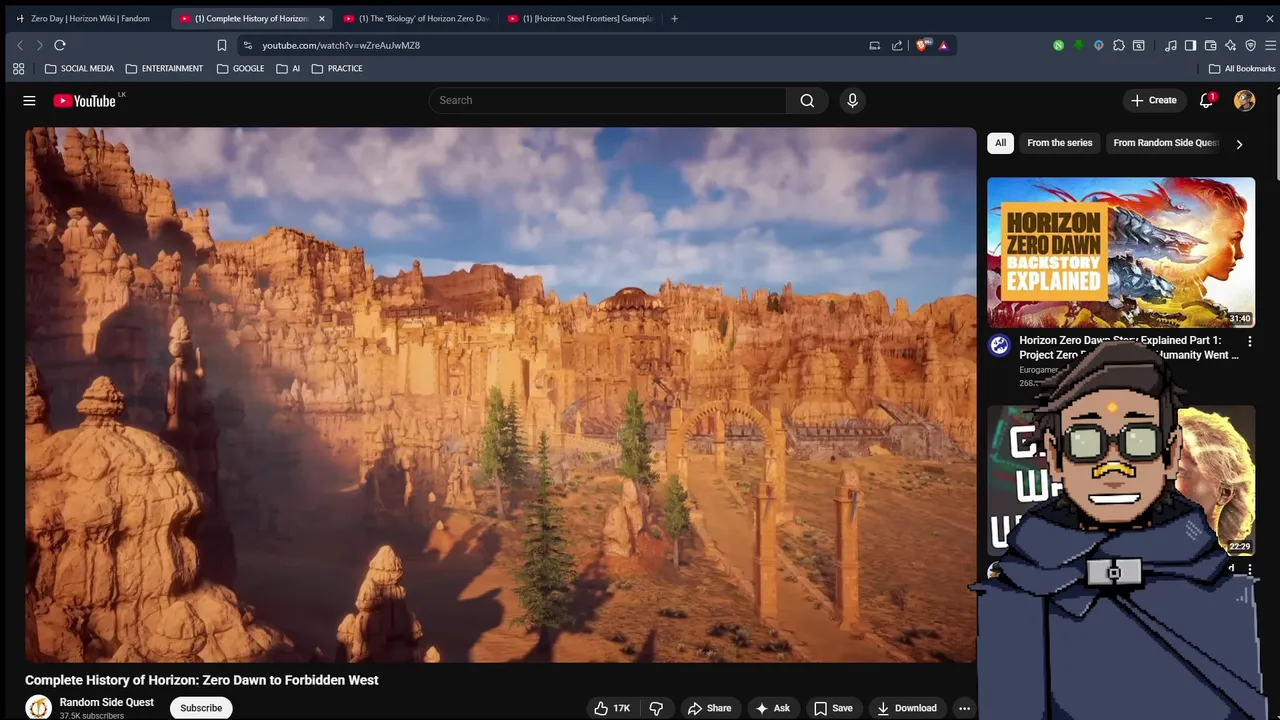Open the browser music note playlist icon
Image resolution: width=1280 pixels, height=720 pixels.
tap(1170, 45)
